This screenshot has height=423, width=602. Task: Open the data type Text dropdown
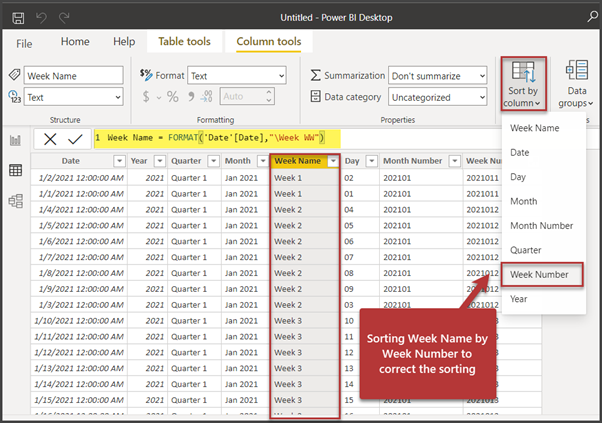pyautogui.click(x=73, y=97)
